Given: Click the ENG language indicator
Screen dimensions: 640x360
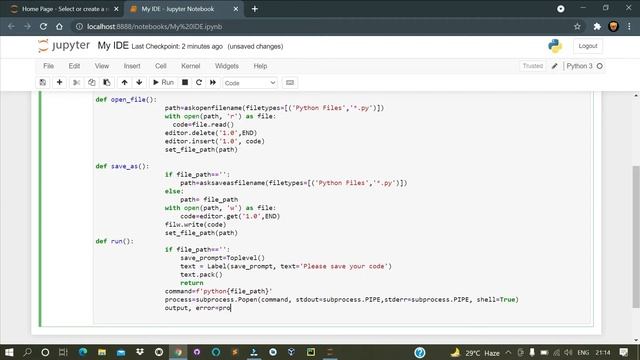Looking at the screenshot, I should click(x=583, y=353).
